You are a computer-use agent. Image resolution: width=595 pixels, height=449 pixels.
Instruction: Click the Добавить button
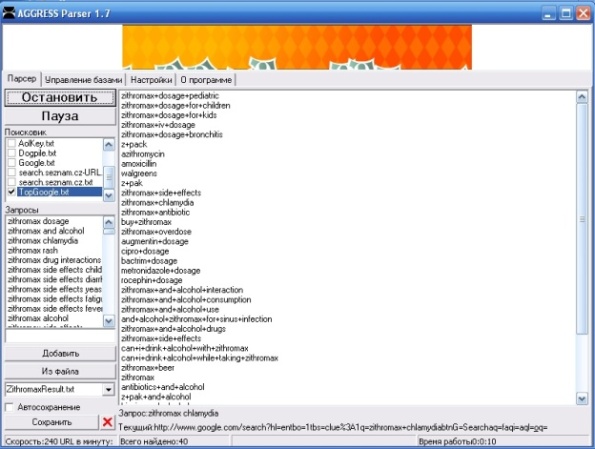pos(60,353)
